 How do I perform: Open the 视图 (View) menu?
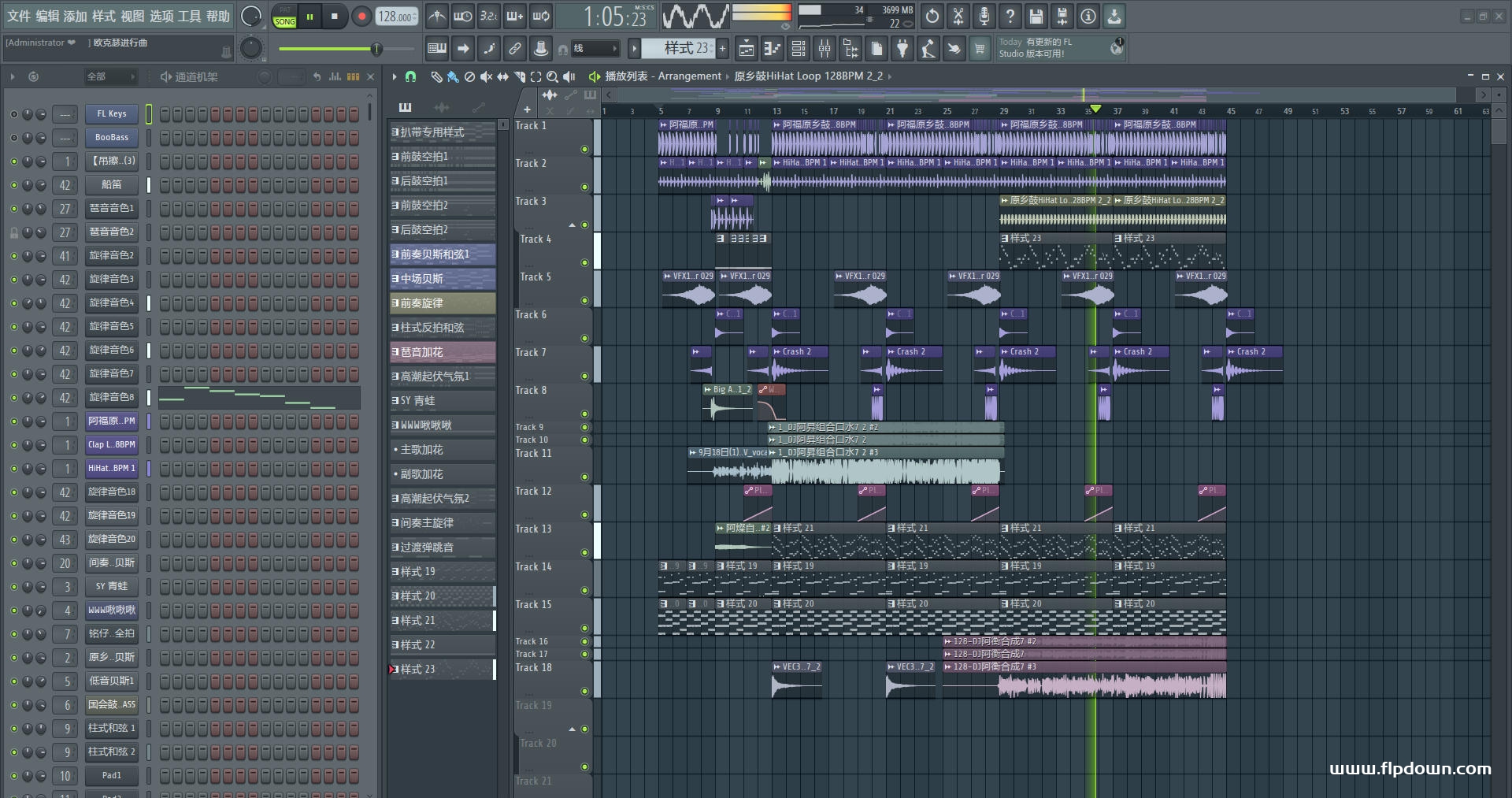tap(132, 16)
